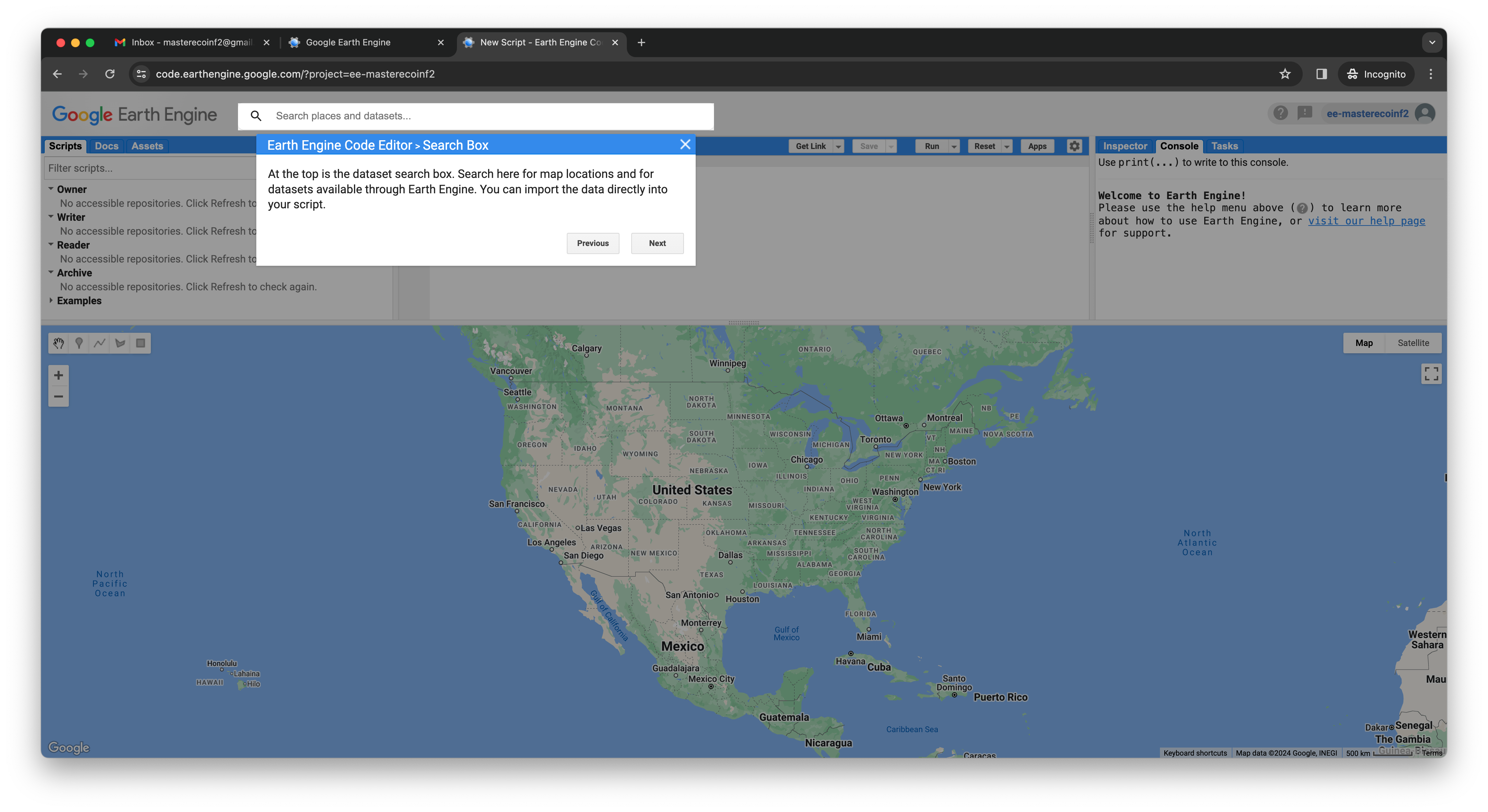Select the draw polygon shape tool
Image resolution: width=1488 pixels, height=812 pixels.
pyautogui.click(x=120, y=343)
